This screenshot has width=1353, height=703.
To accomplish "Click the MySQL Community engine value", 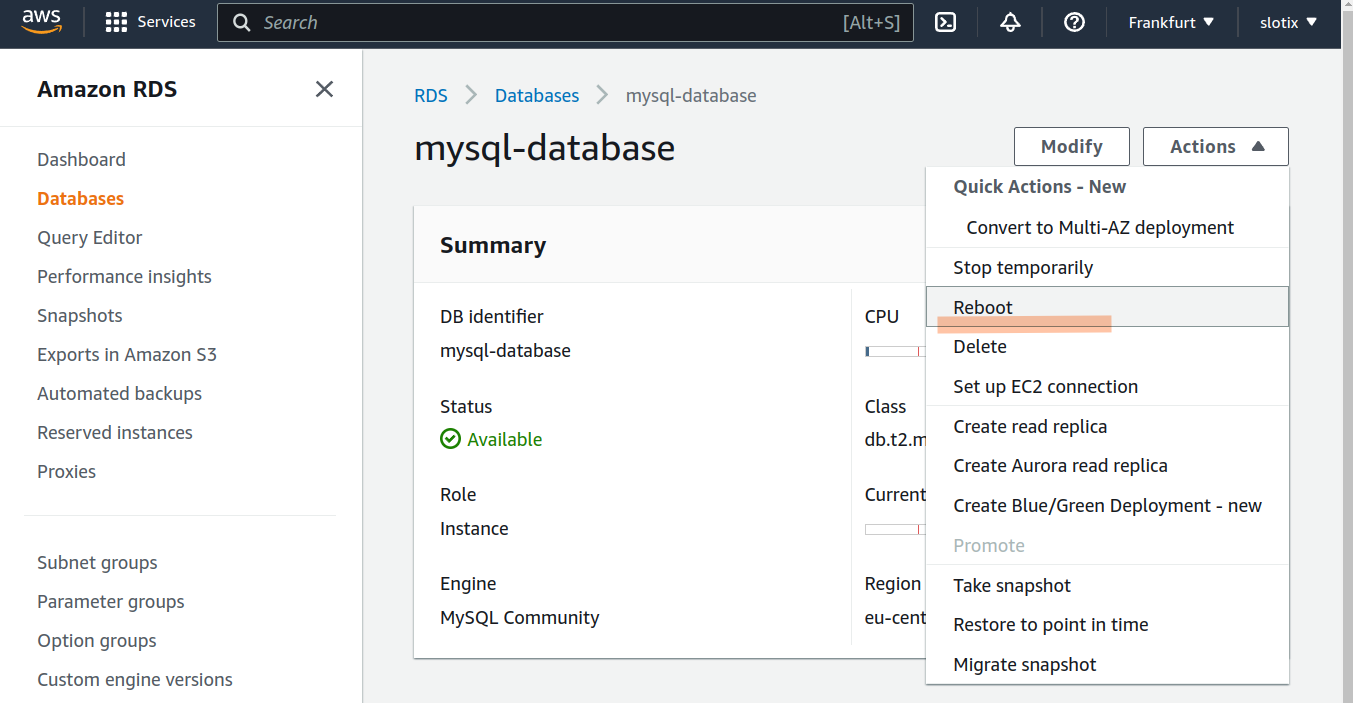I will 519,618.
